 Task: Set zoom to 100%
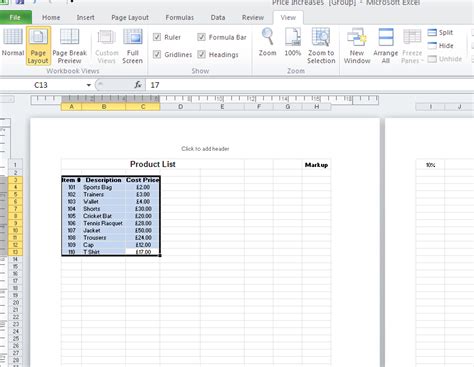pos(293,42)
